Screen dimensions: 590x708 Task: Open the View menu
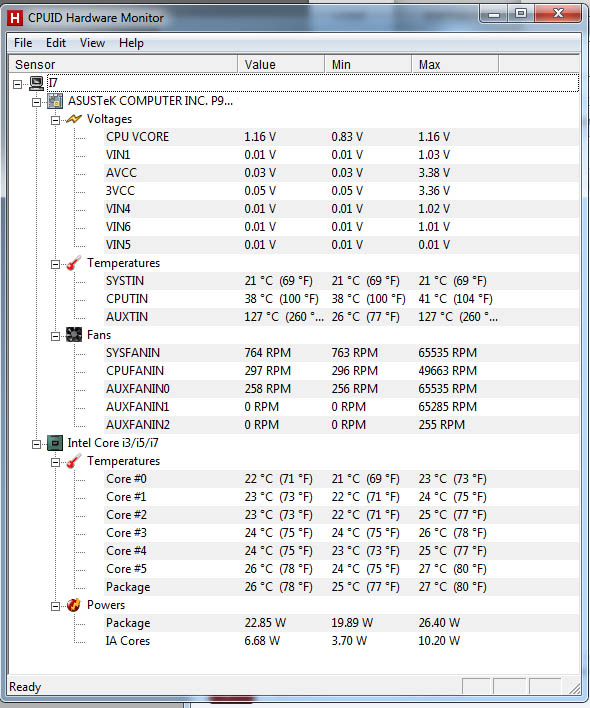pos(92,43)
